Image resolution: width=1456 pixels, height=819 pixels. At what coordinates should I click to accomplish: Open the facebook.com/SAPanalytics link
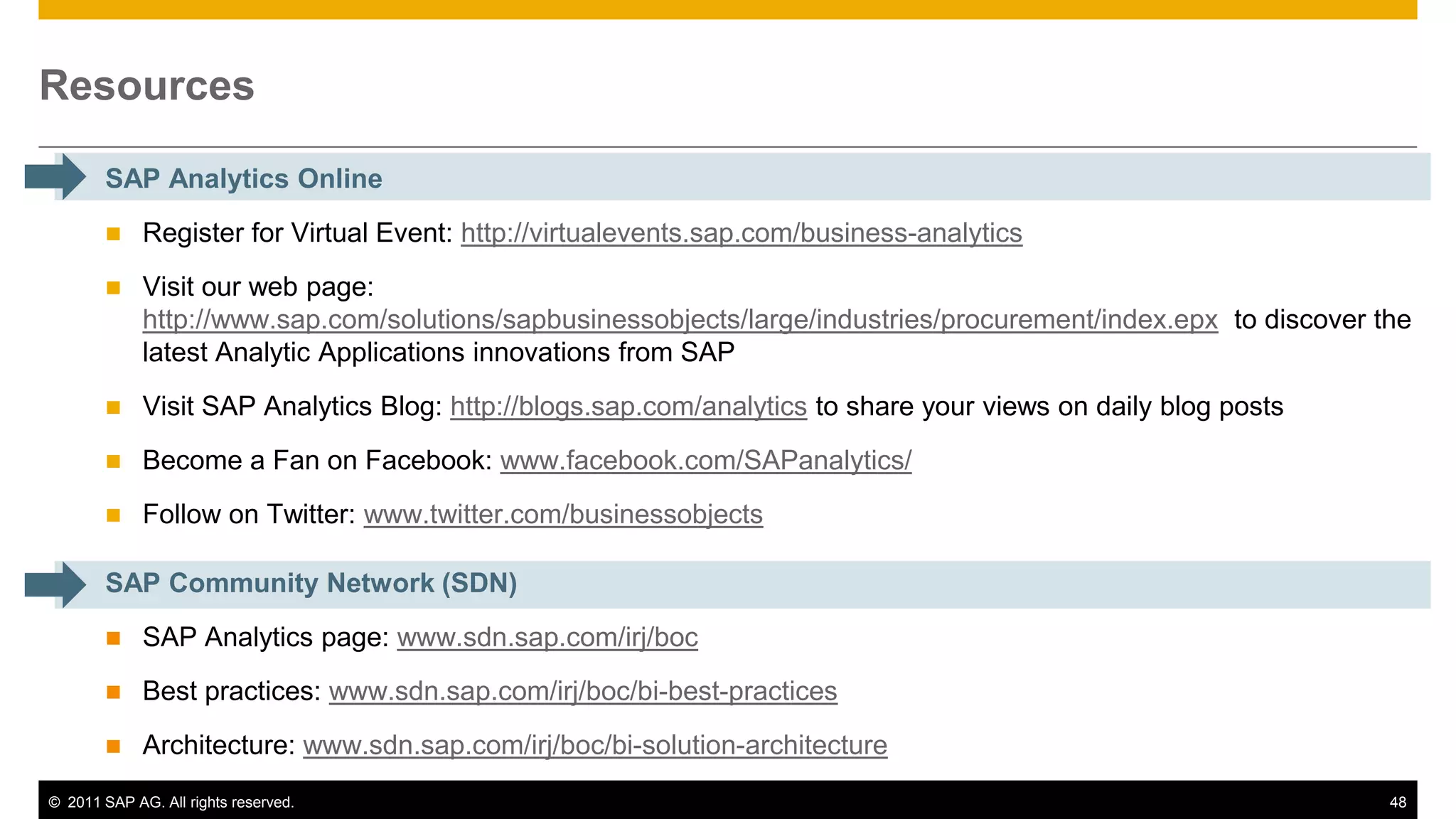point(706,461)
